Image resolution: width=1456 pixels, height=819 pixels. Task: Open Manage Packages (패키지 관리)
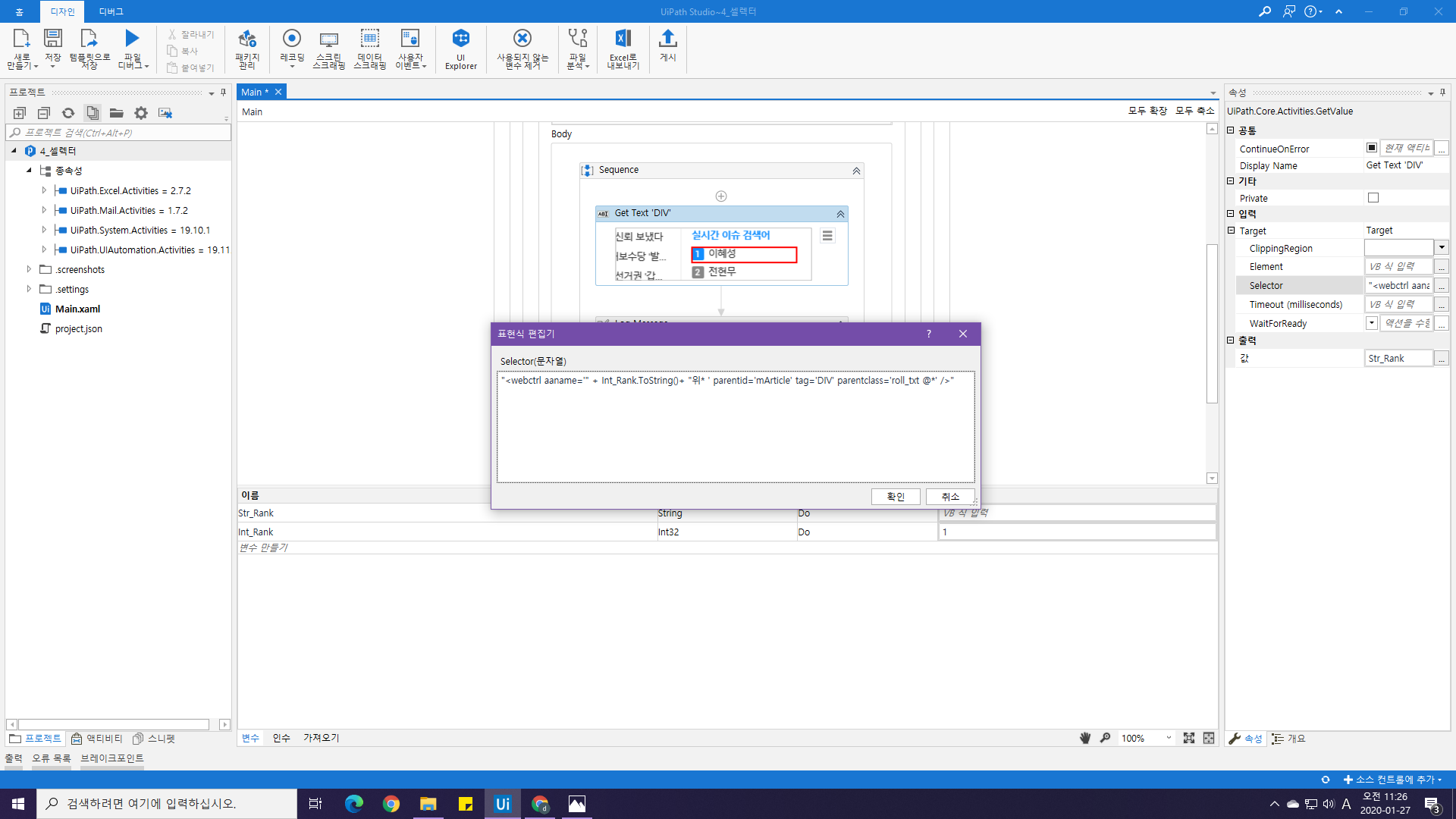[247, 49]
